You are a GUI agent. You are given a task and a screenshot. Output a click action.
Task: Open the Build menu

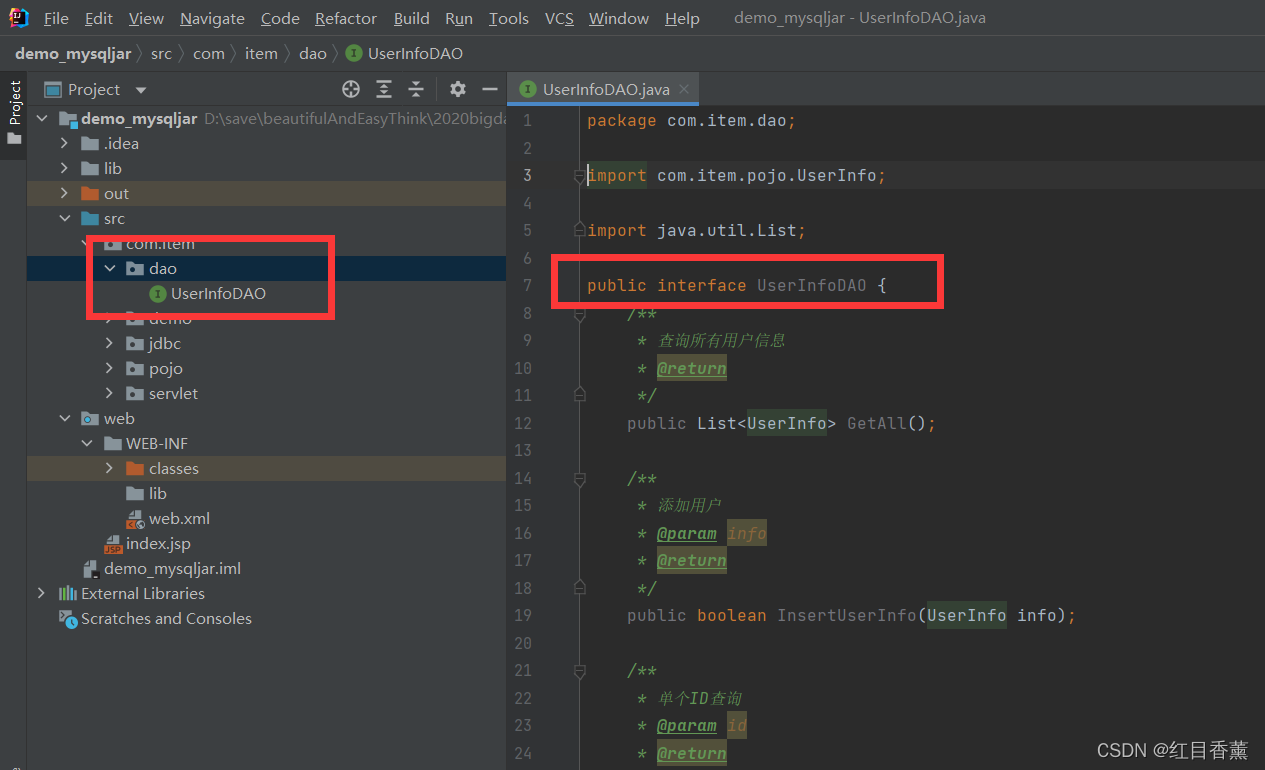point(412,18)
